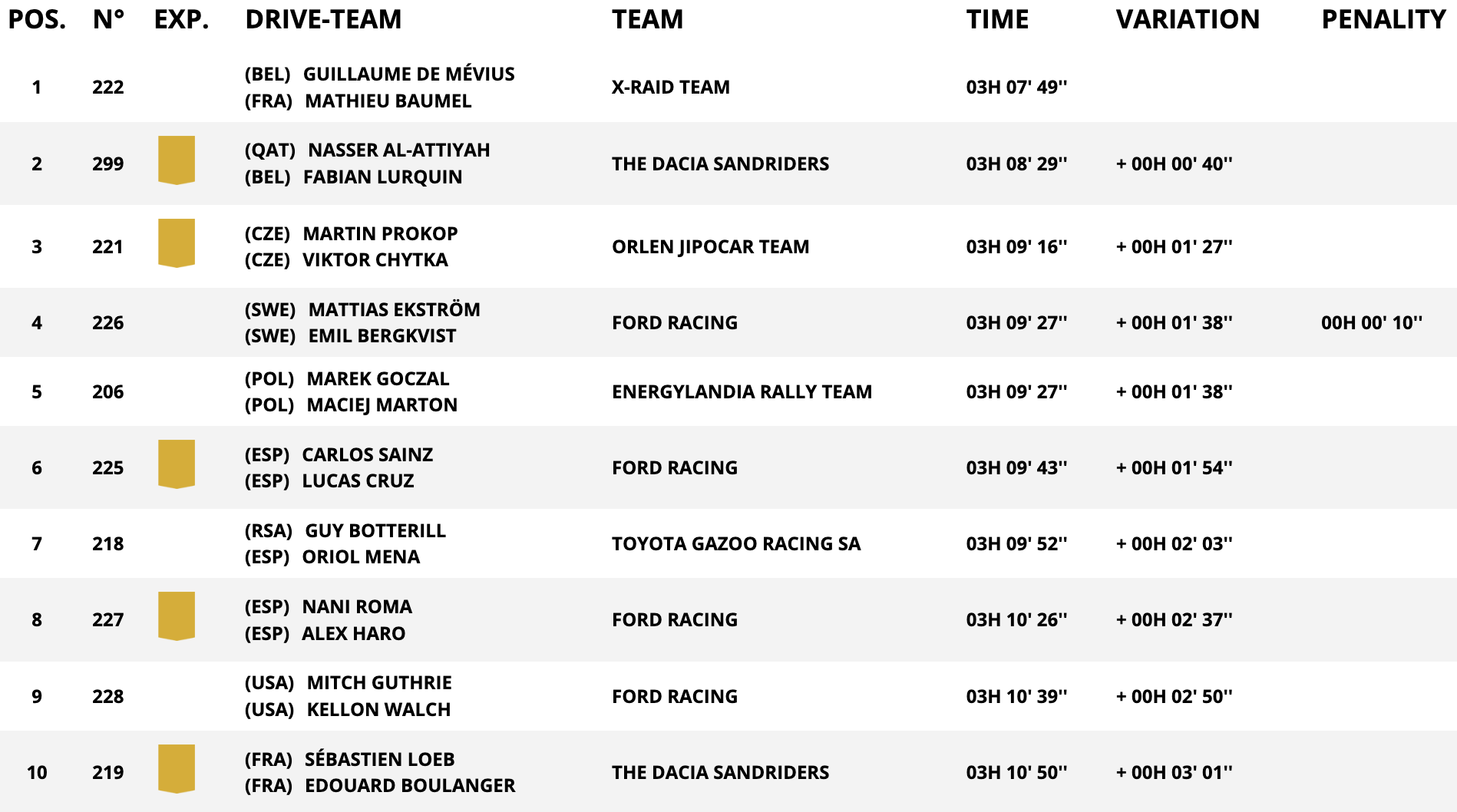Viewport: 1457px width, 812px height.
Task: Click the 00H 00' 10'' penalty value
Action: coord(1371,322)
